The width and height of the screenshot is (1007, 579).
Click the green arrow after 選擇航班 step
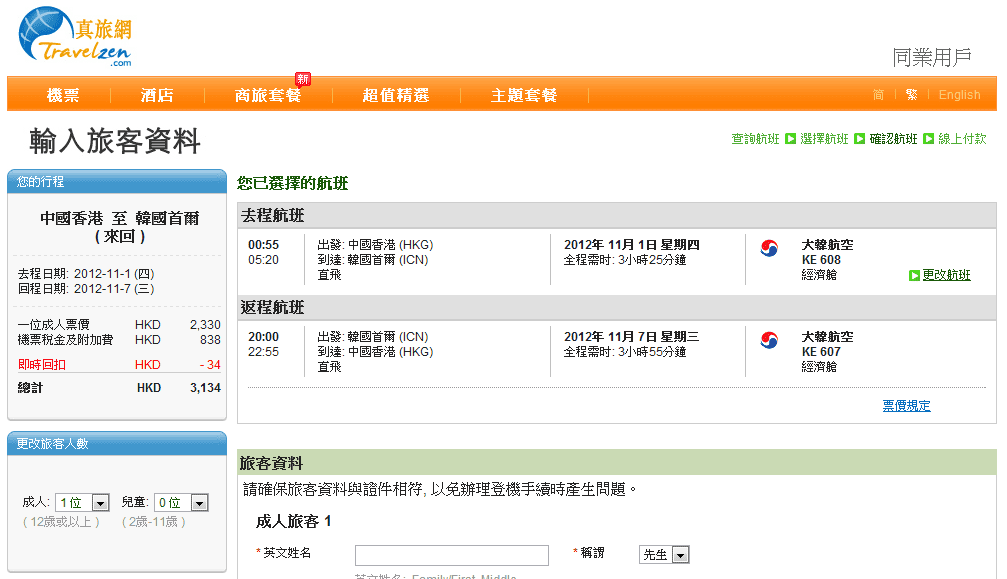(859, 139)
